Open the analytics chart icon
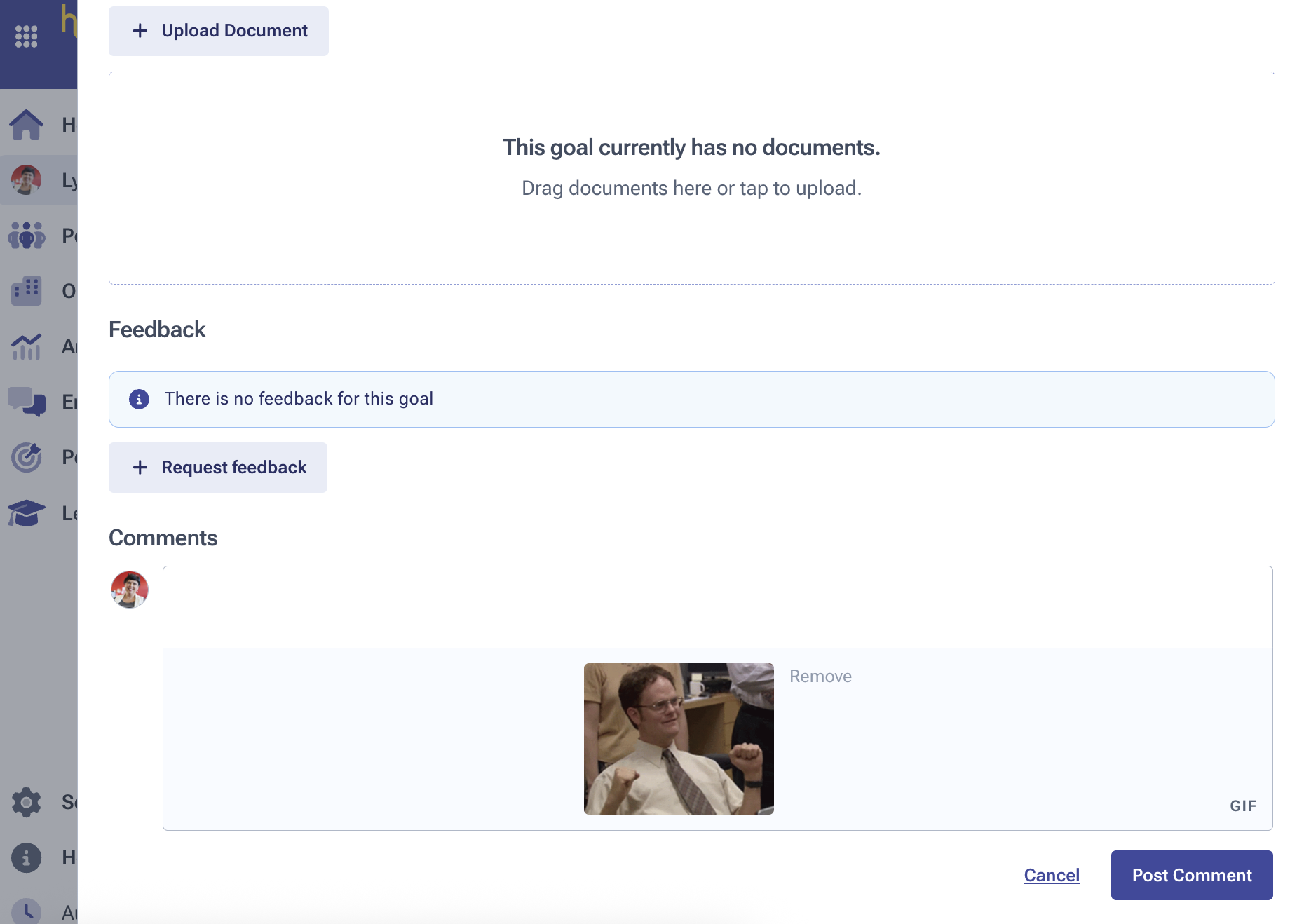The image size is (1290, 924). [x=26, y=346]
